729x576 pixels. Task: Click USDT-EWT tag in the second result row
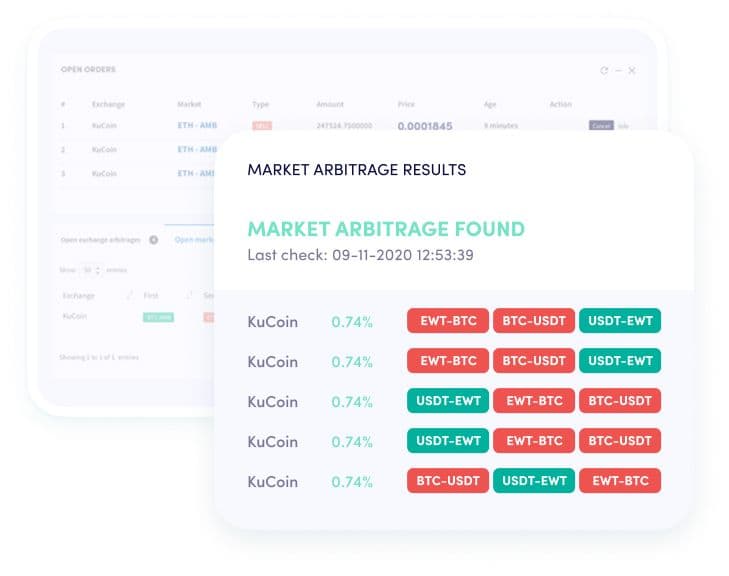[620, 361]
